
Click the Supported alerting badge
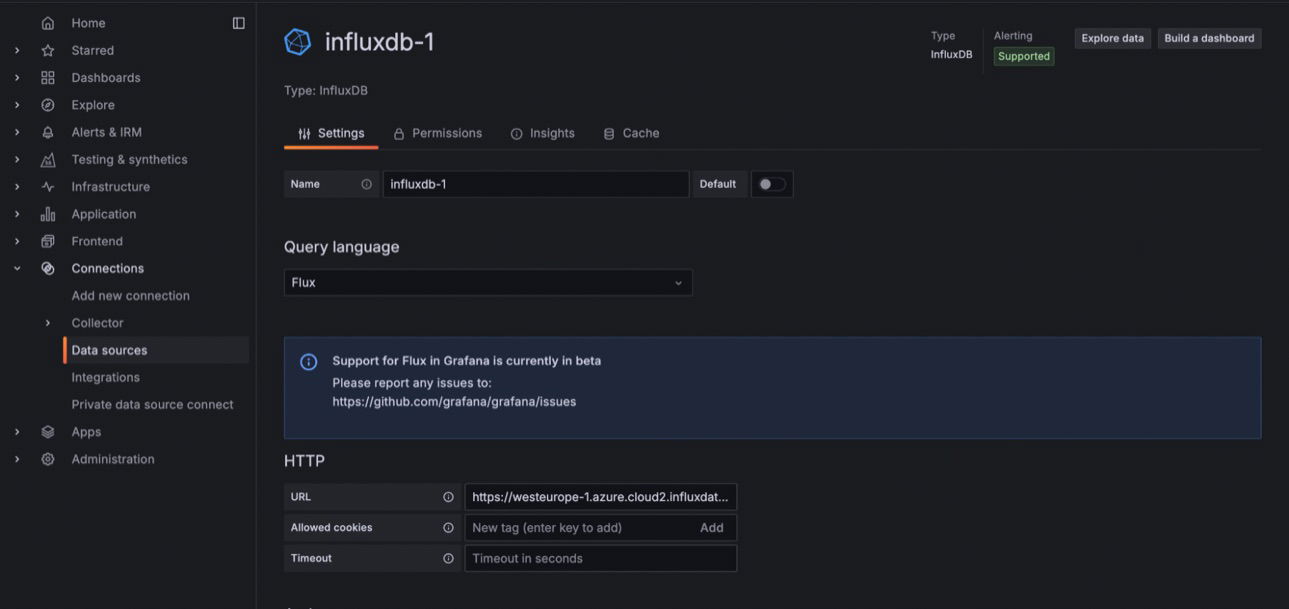point(1024,57)
